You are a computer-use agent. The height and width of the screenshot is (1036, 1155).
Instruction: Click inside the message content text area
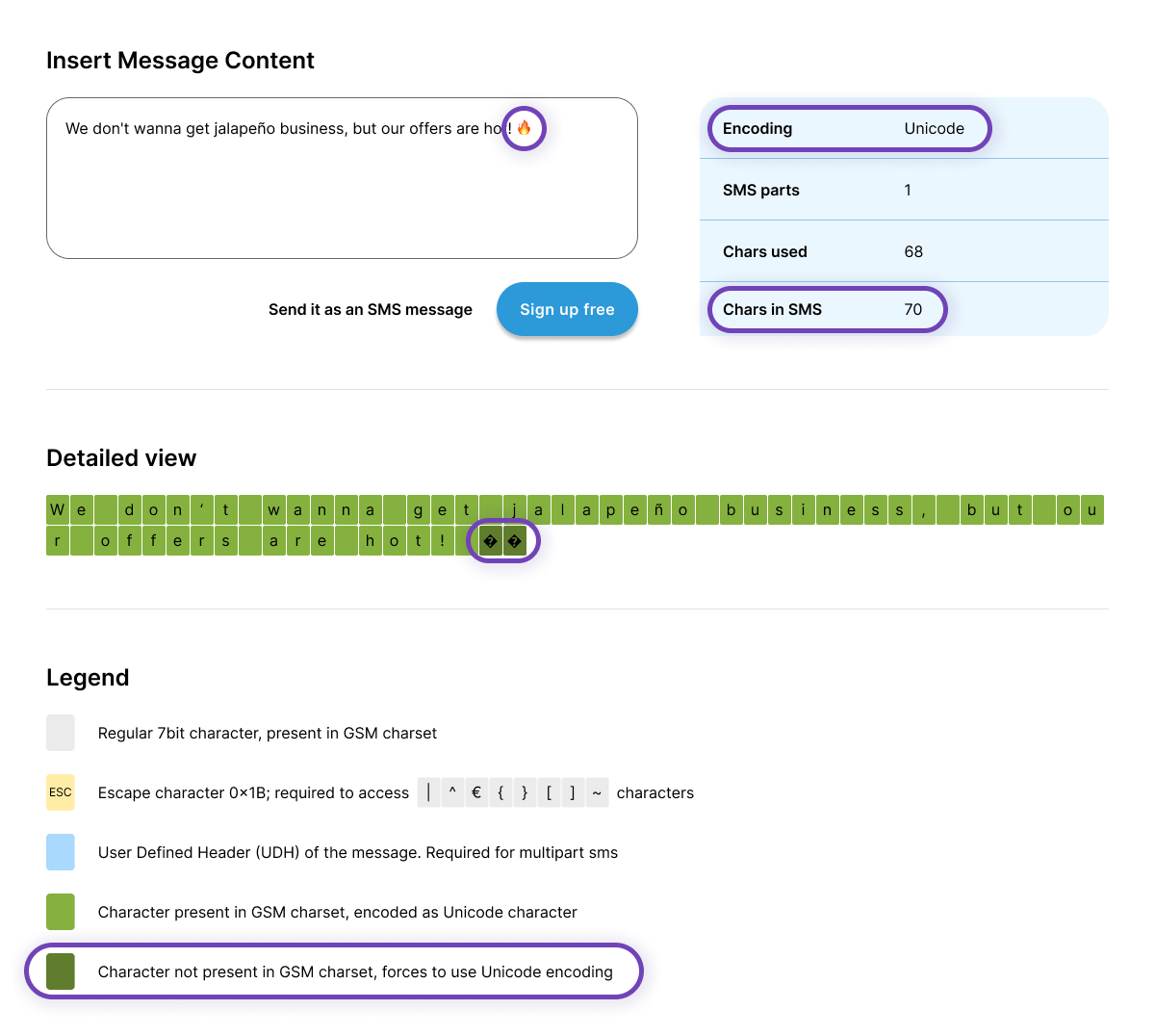[342, 193]
